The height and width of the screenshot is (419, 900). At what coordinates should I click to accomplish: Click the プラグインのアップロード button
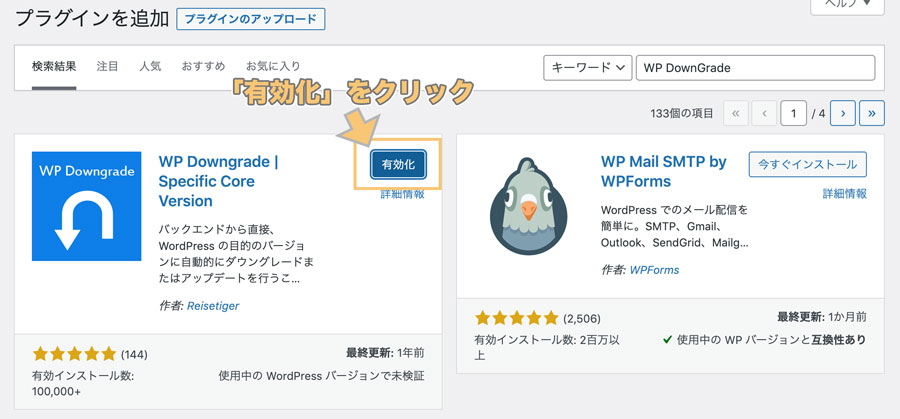click(251, 19)
